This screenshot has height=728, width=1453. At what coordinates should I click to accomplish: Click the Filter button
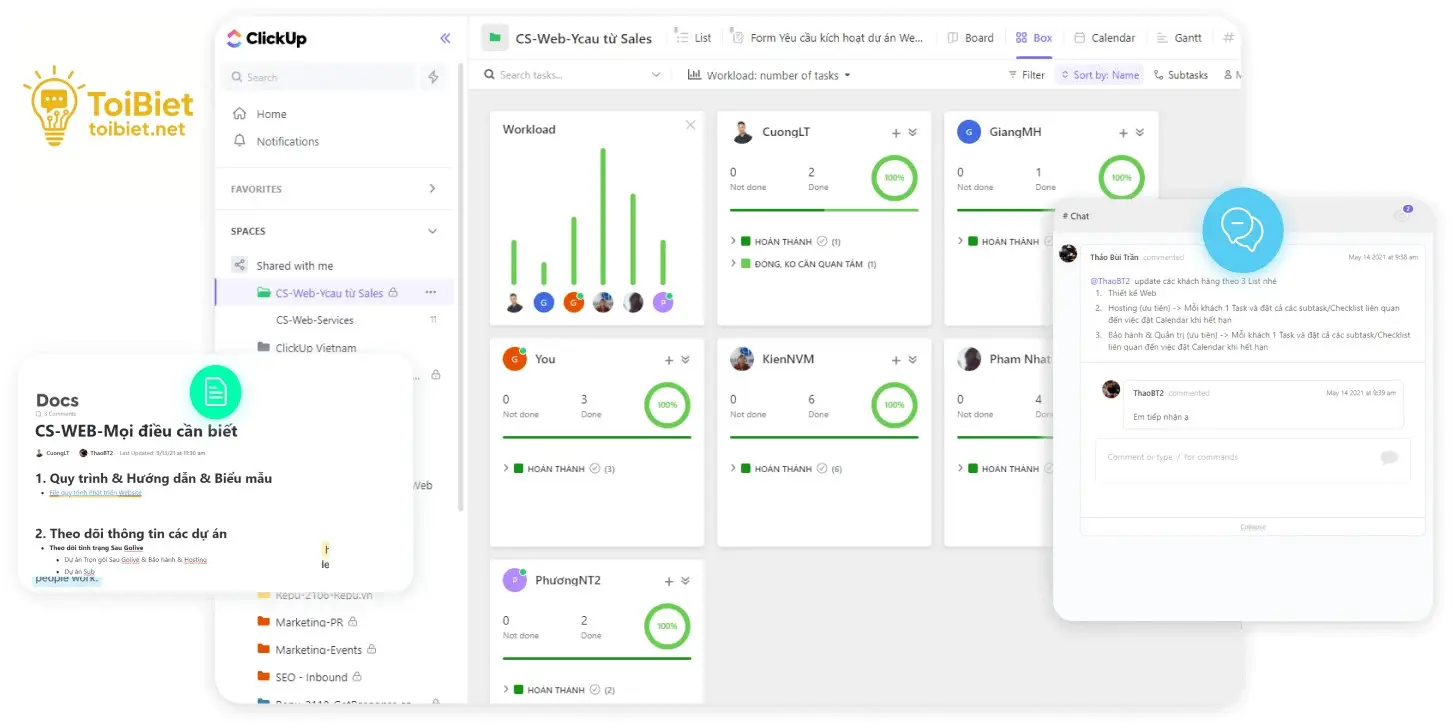pos(1026,75)
